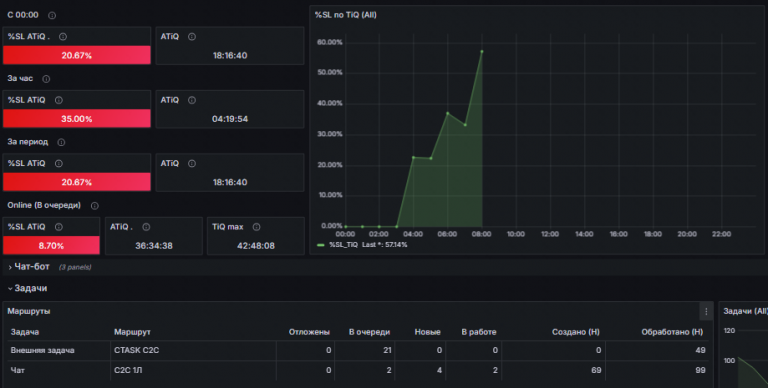Select the 99 value in Обработано column

coord(700,370)
